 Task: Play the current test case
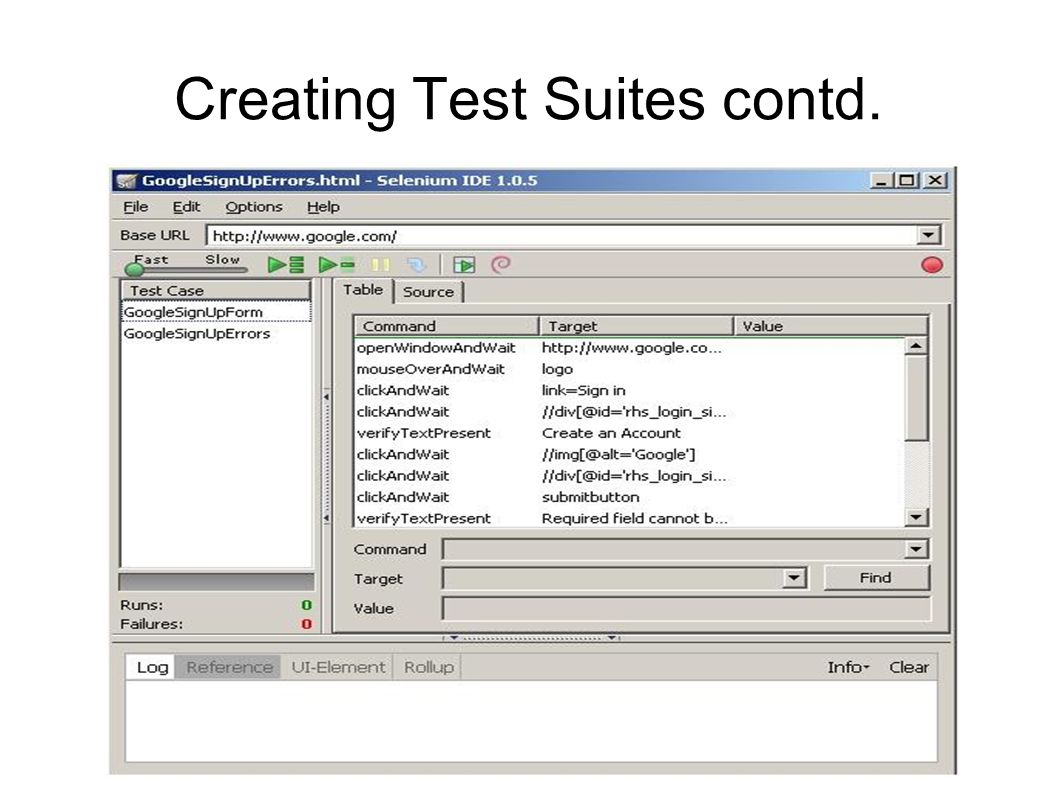[337, 265]
